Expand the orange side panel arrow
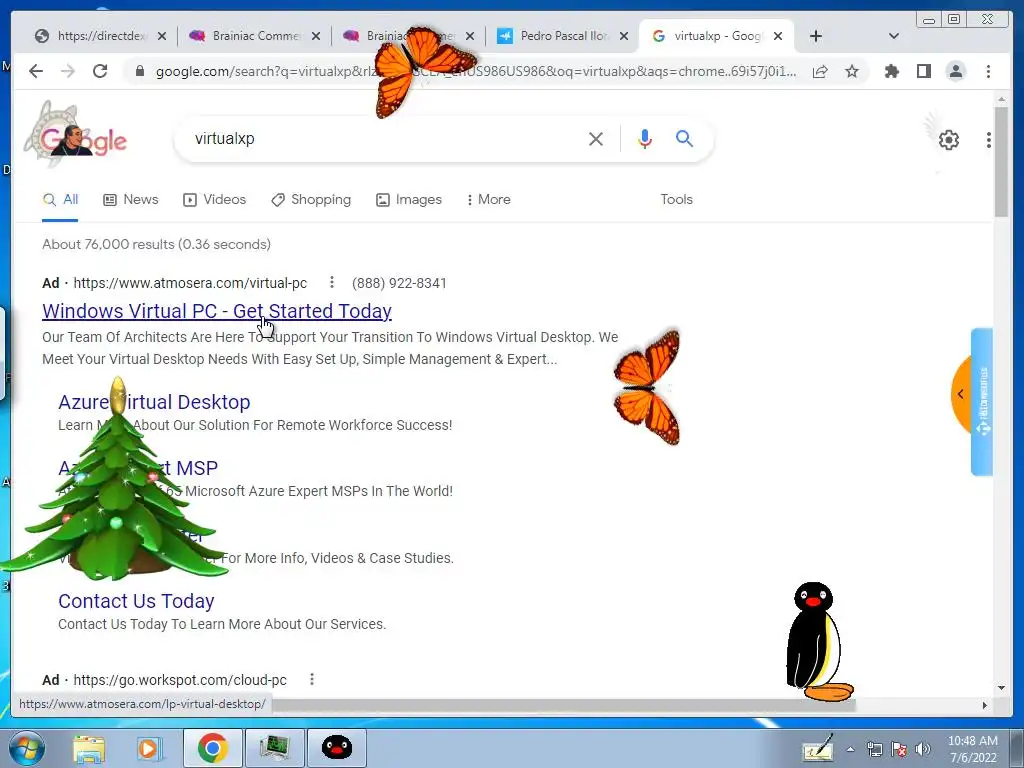 click(x=961, y=394)
